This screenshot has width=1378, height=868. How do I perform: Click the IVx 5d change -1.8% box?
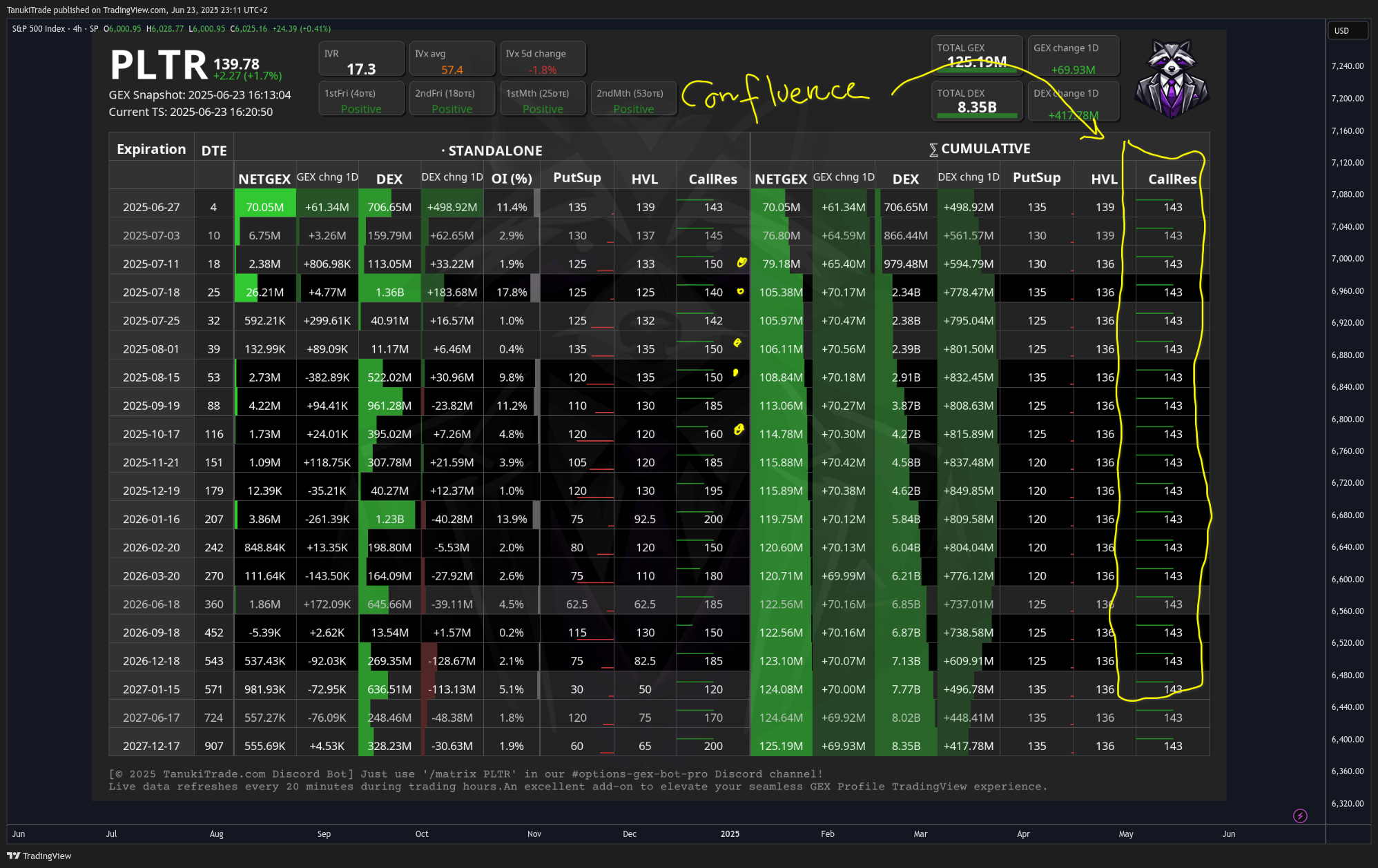click(x=543, y=59)
